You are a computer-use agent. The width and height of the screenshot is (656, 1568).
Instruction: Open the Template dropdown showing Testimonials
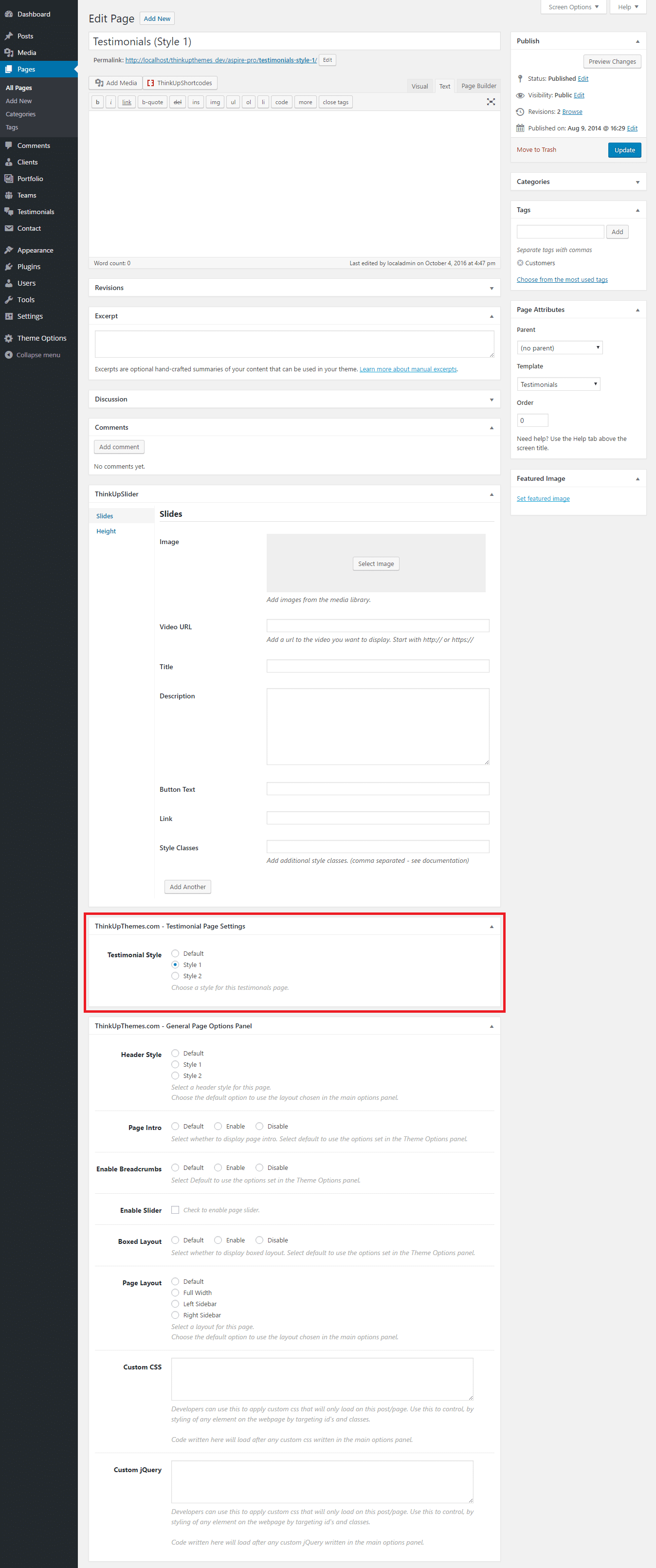(558, 384)
